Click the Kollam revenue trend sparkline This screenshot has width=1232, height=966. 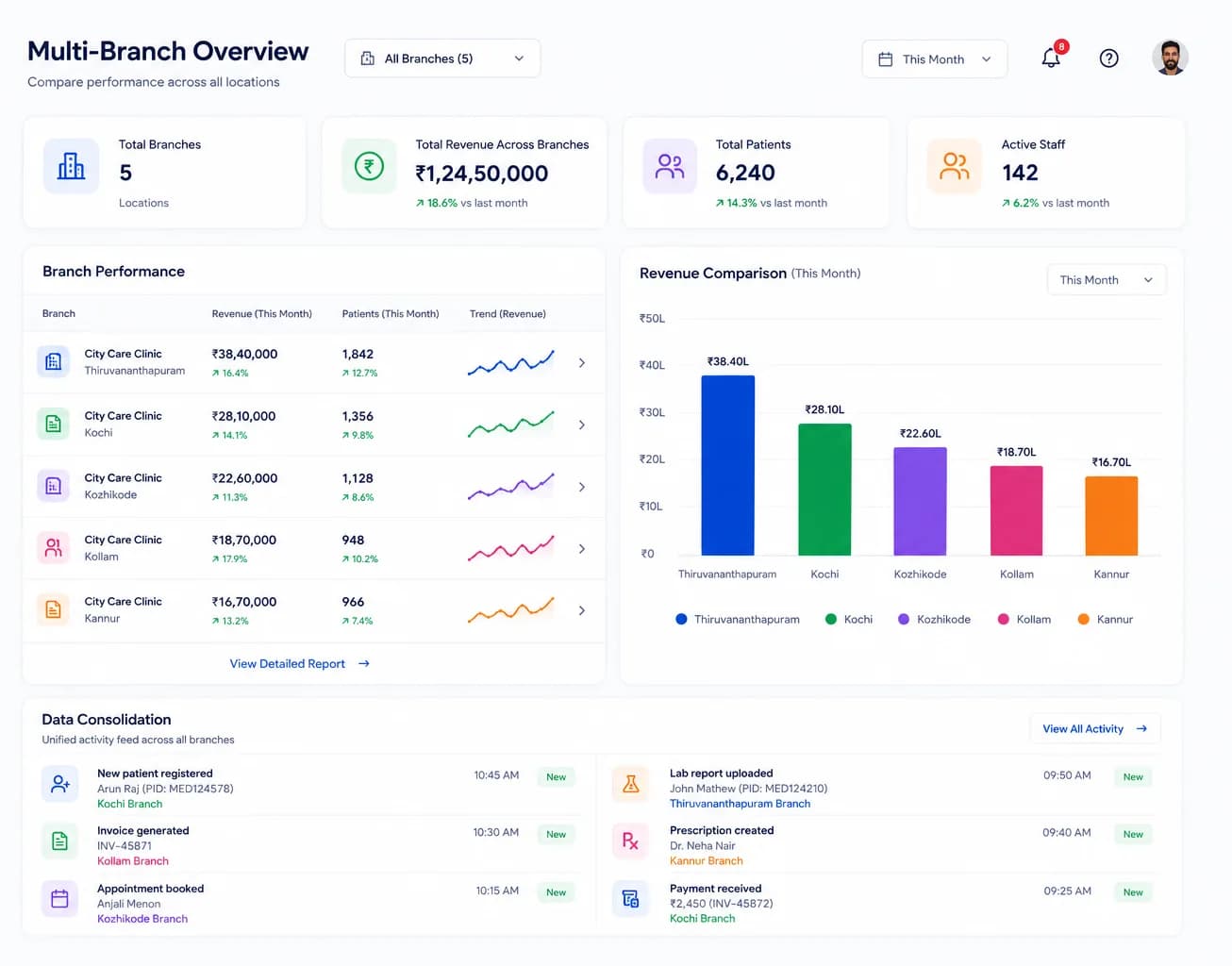coord(510,548)
